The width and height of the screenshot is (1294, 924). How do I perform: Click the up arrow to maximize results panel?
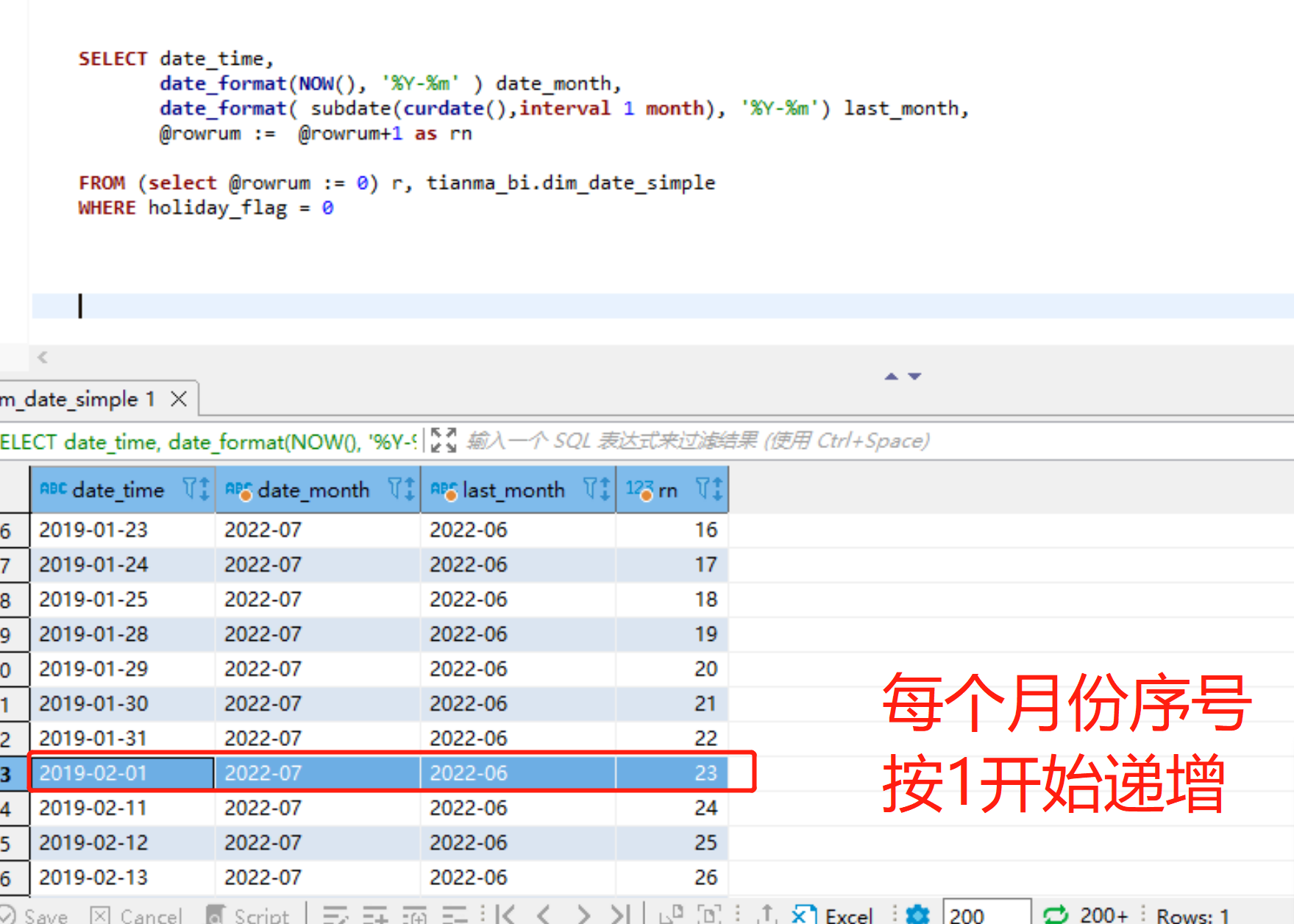[x=892, y=376]
